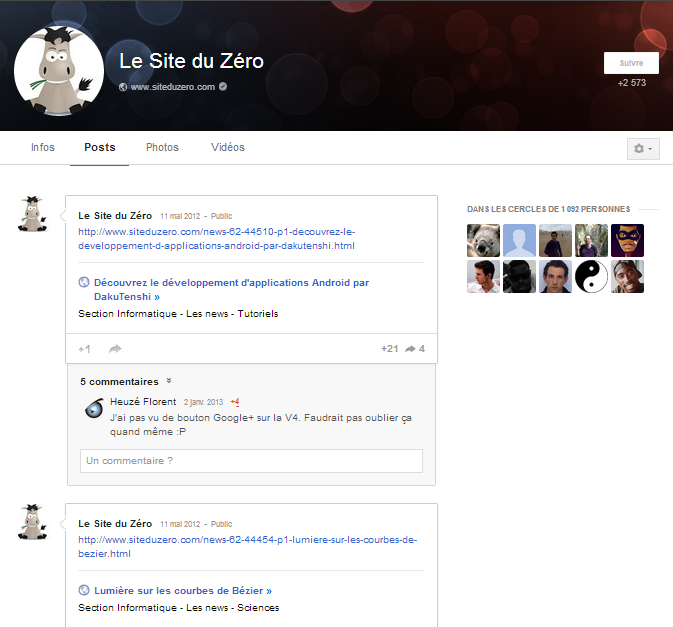Open the dark black-and-white face thumbnail
This screenshot has width=673, height=627.
pos(519,276)
